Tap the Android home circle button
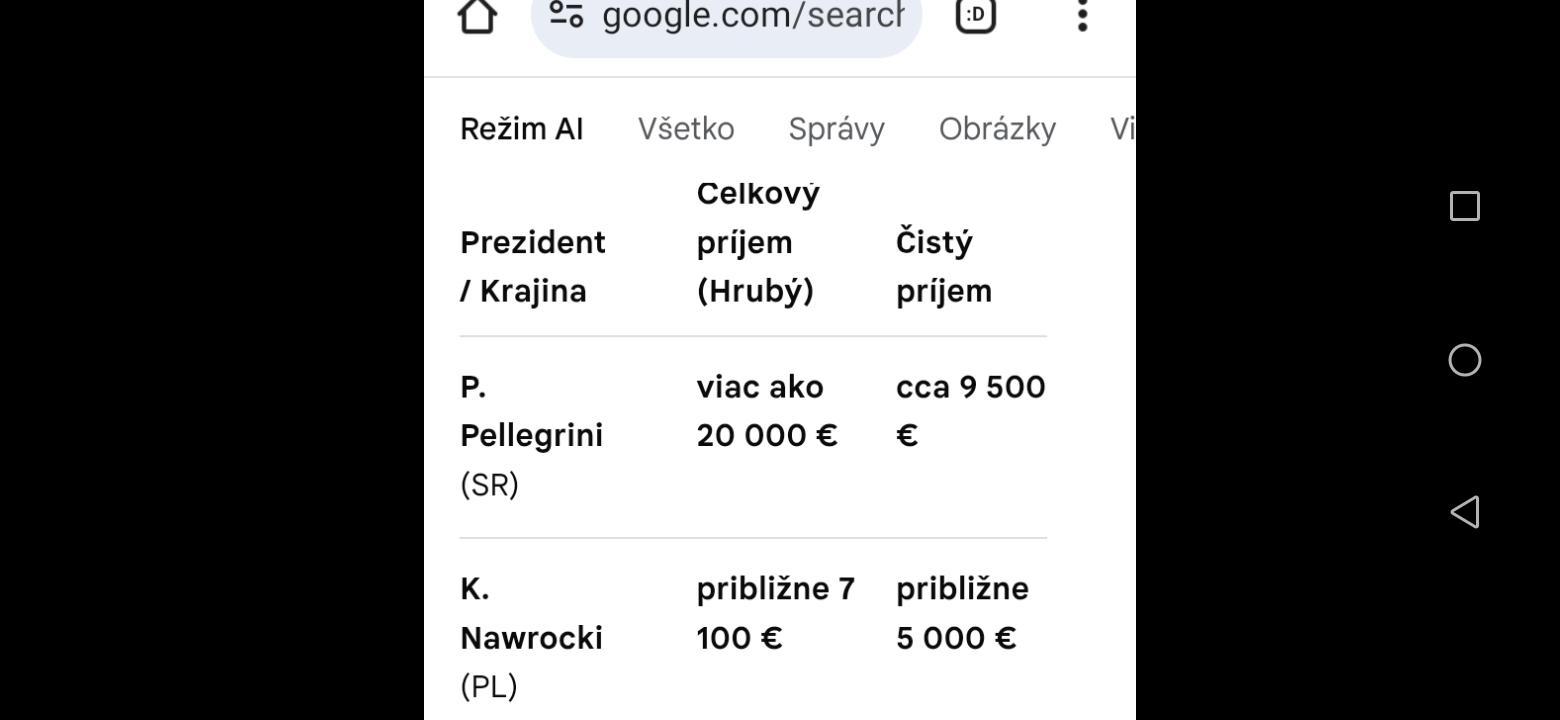1560x720 pixels. pyautogui.click(x=1465, y=360)
